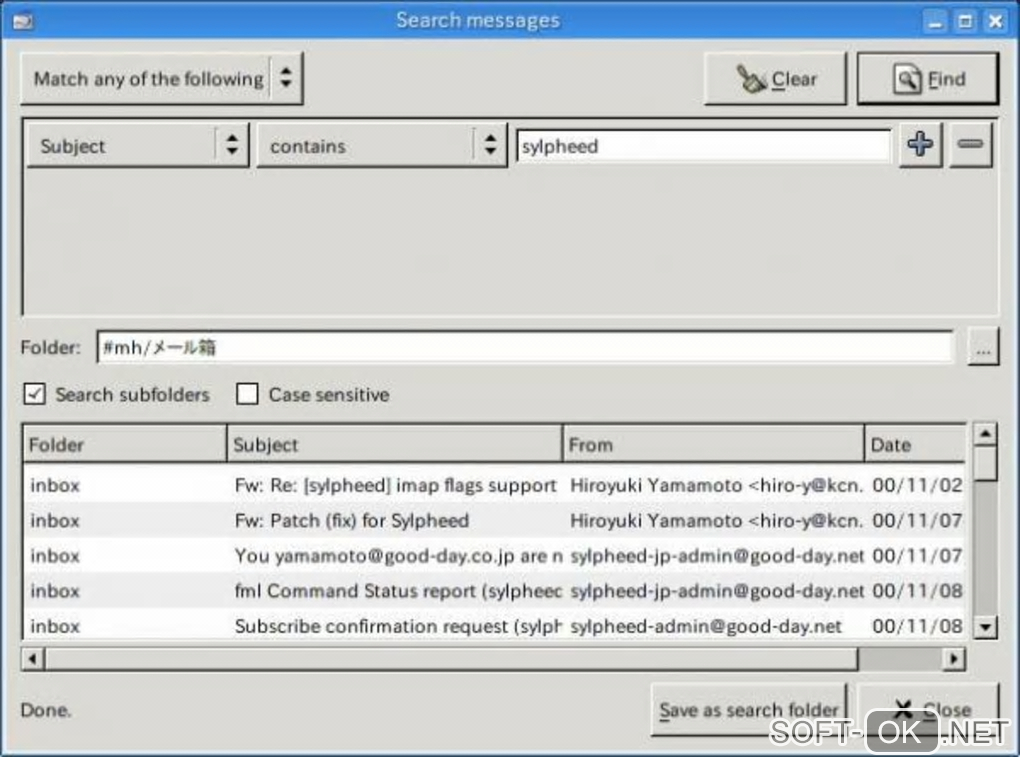Click the horizontal scrollbar thumb

click(451, 659)
